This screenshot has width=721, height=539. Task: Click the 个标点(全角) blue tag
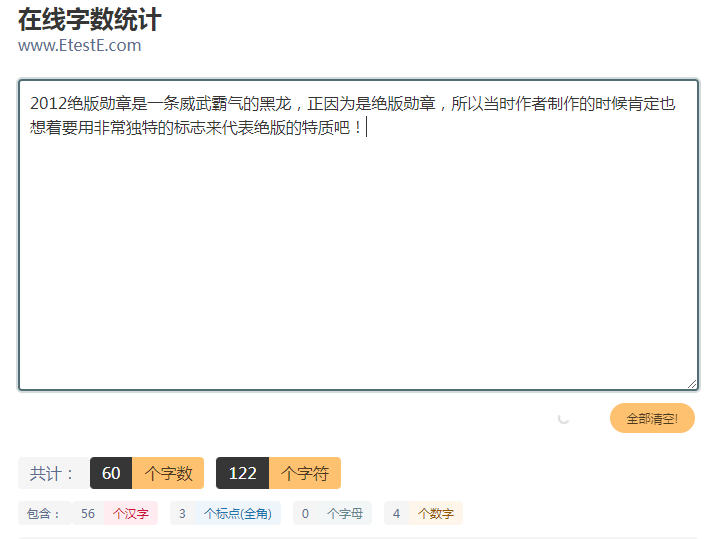tap(237, 513)
